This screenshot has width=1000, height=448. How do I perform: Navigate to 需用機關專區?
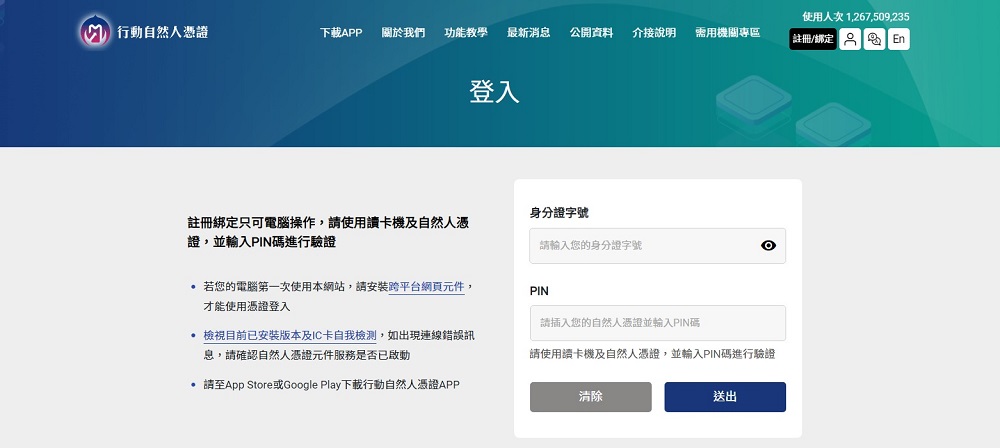(x=727, y=33)
